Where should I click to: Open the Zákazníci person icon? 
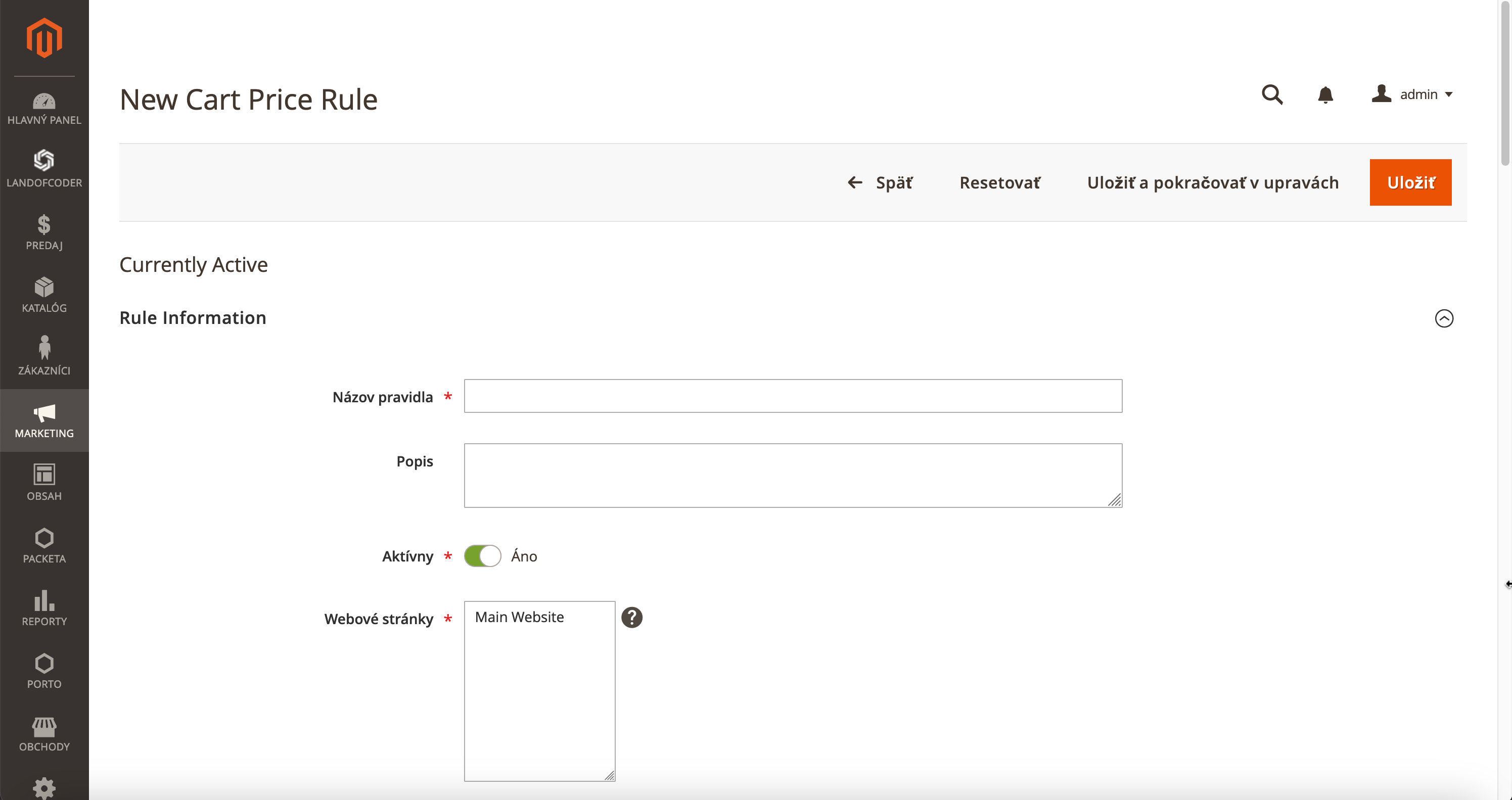coord(44,348)
